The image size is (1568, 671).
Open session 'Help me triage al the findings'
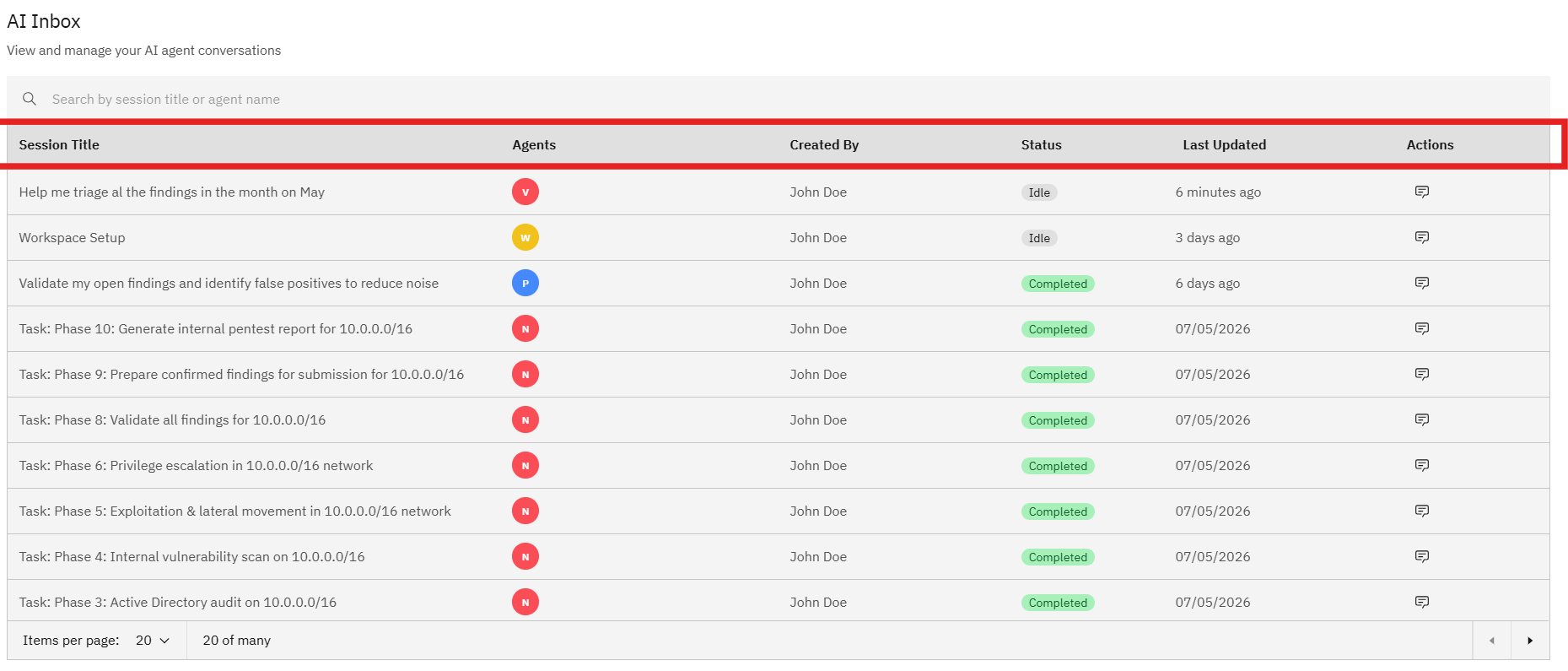[x=172, y=192]
